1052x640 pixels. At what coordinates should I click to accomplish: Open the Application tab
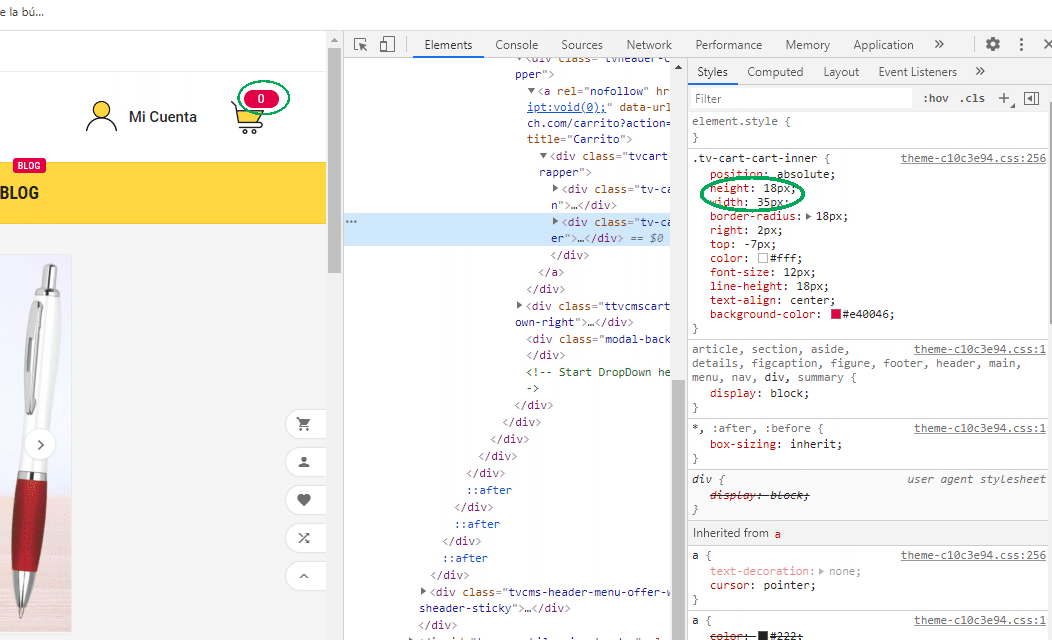883,44
